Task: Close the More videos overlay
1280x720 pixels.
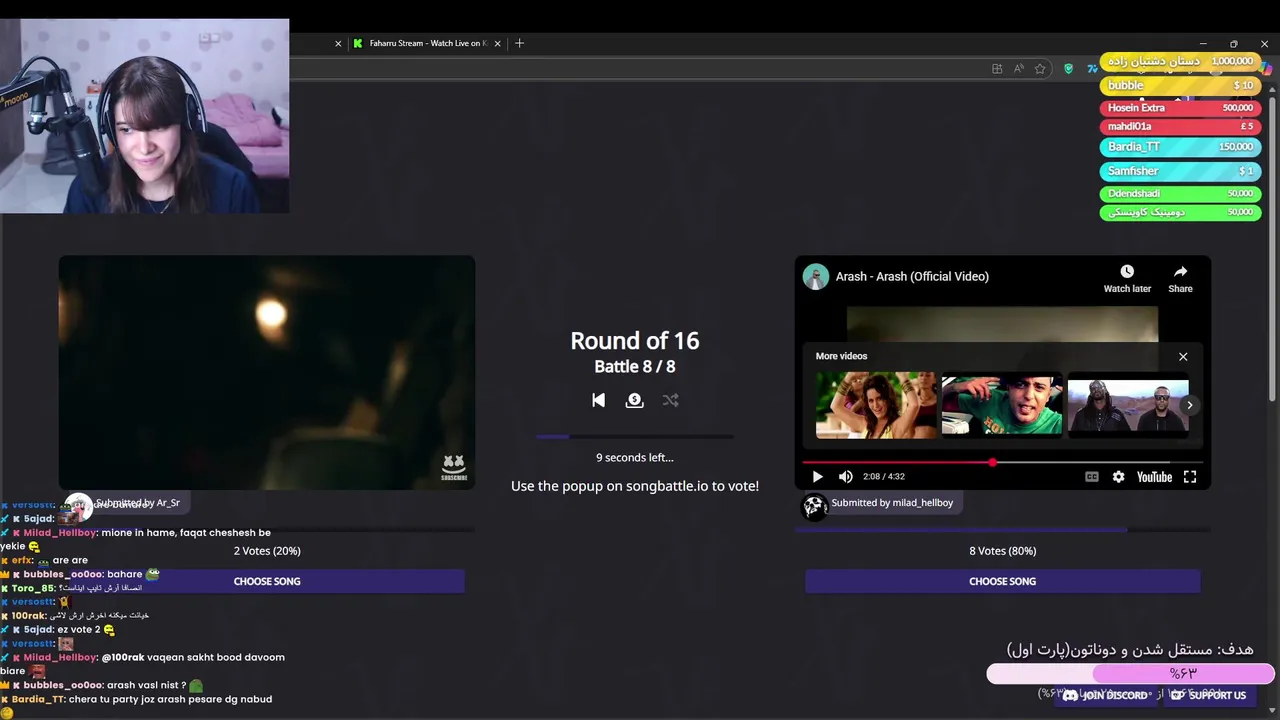Action: click(1183, 356)
